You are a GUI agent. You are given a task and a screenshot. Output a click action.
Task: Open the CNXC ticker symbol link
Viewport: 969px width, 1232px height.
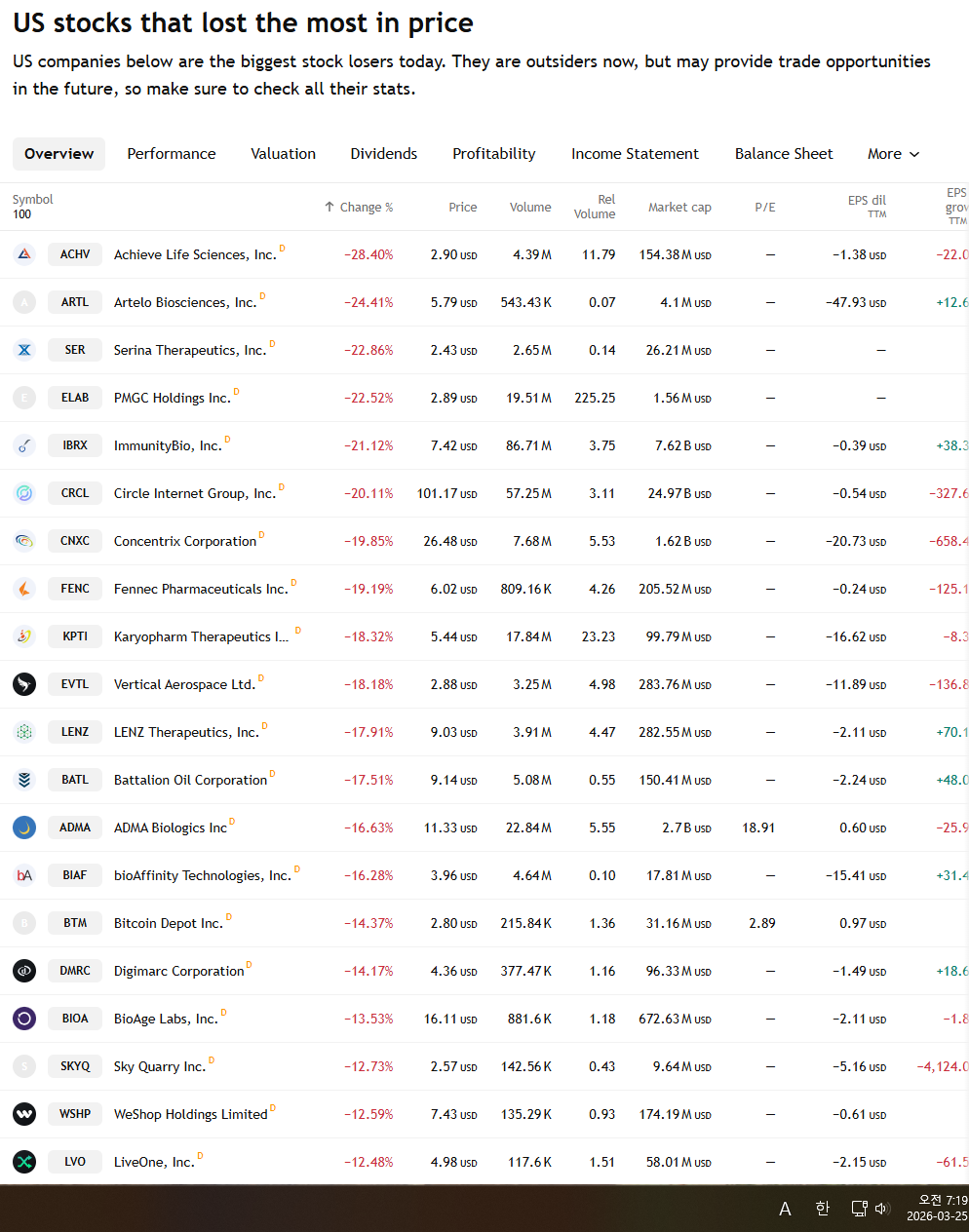[x=75, y=541]
